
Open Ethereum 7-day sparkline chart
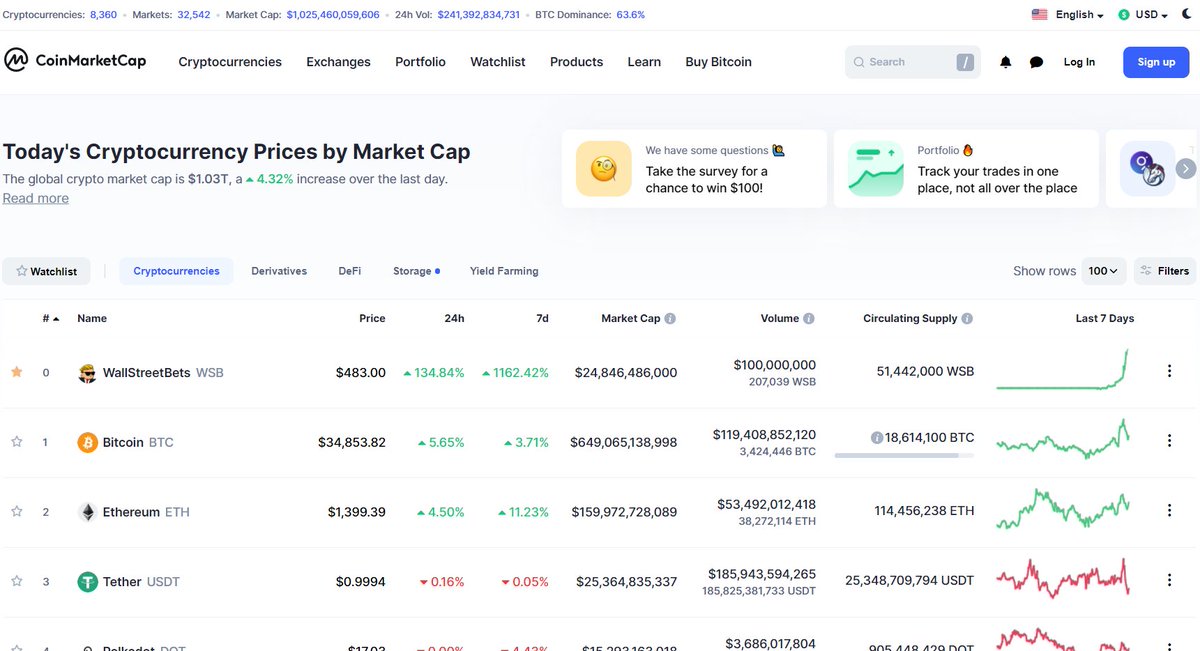[x=1062, y=509]
